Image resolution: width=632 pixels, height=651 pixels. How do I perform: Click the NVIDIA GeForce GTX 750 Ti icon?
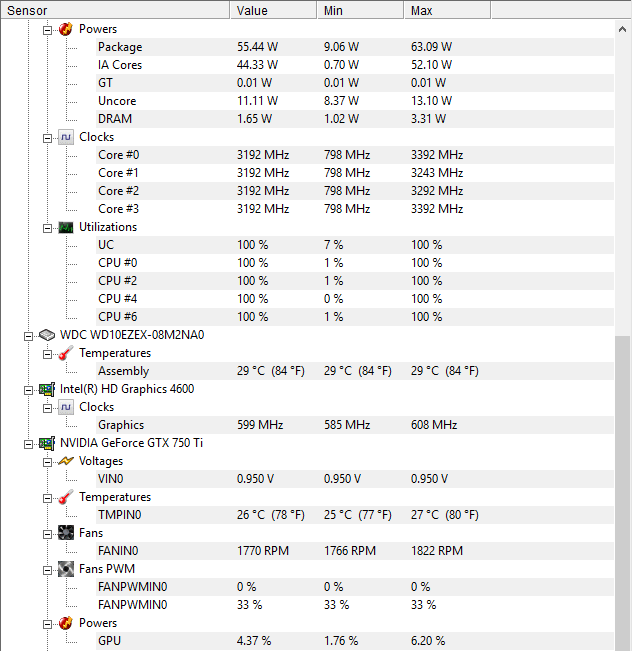pos(46,443)
